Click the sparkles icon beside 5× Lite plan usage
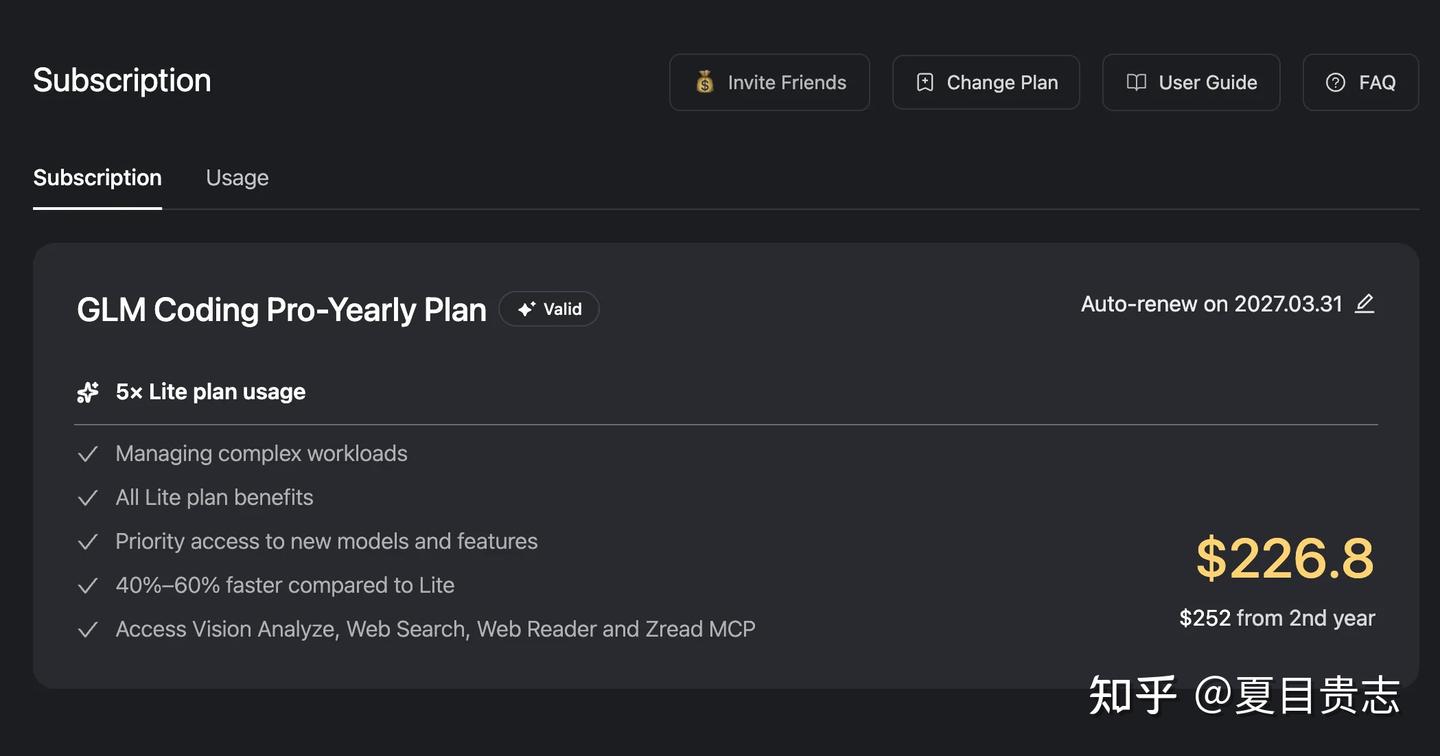The width and height of the screenshot is (1440, 756). click(88, 392)
